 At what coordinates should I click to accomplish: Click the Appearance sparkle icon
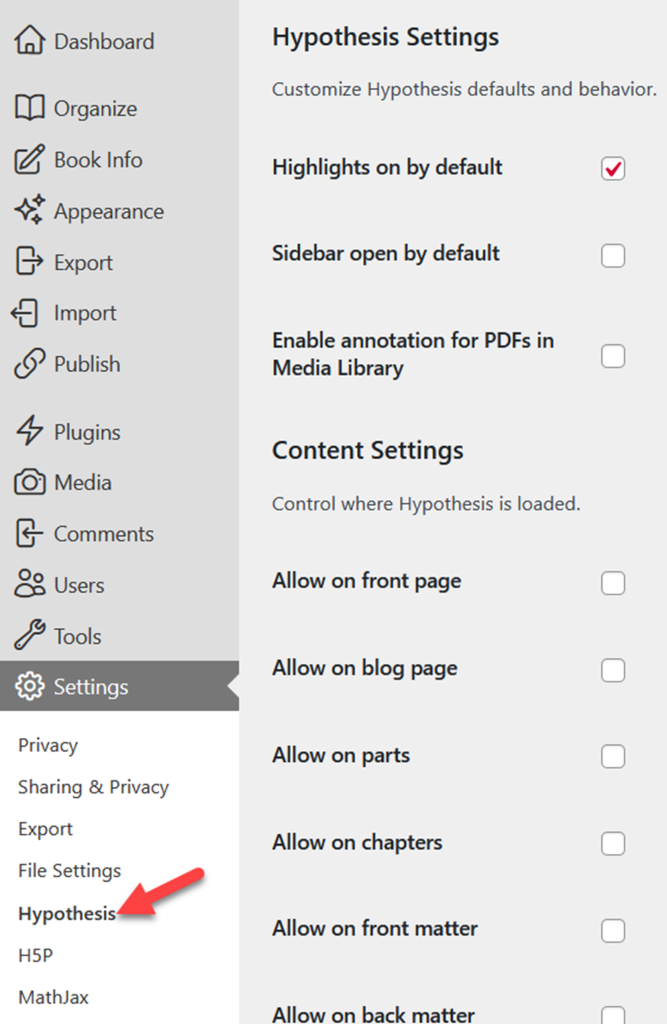pos(30,211)
